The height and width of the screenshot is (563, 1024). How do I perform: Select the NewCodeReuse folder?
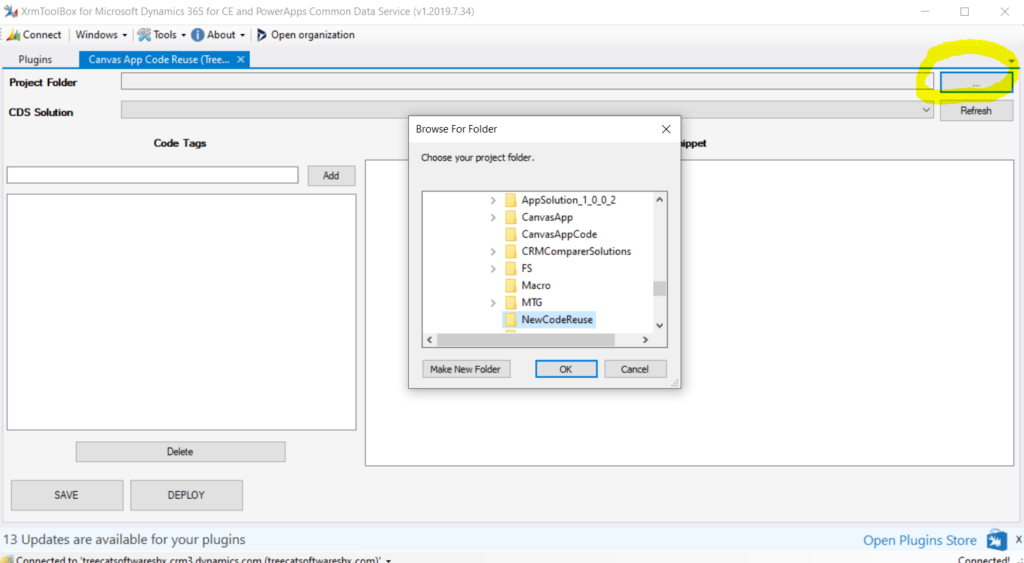tap(557, 319)
